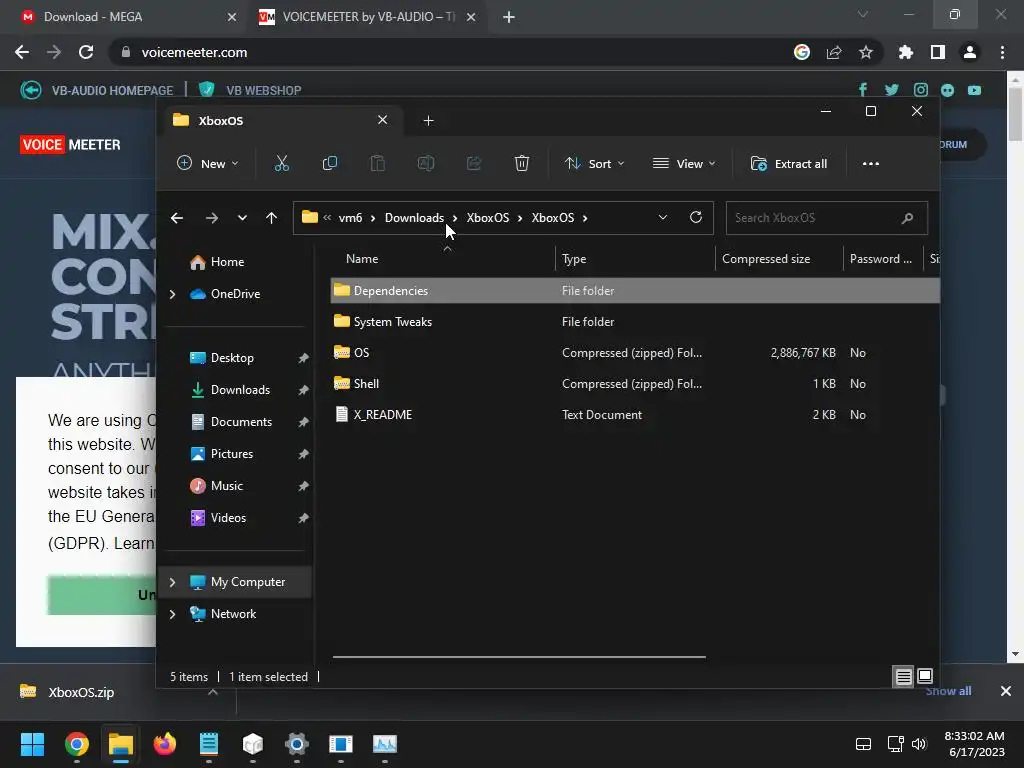Switch to large thumbnails view icon
Viewport: 1024px width, 768px height.
pos(925,676)
